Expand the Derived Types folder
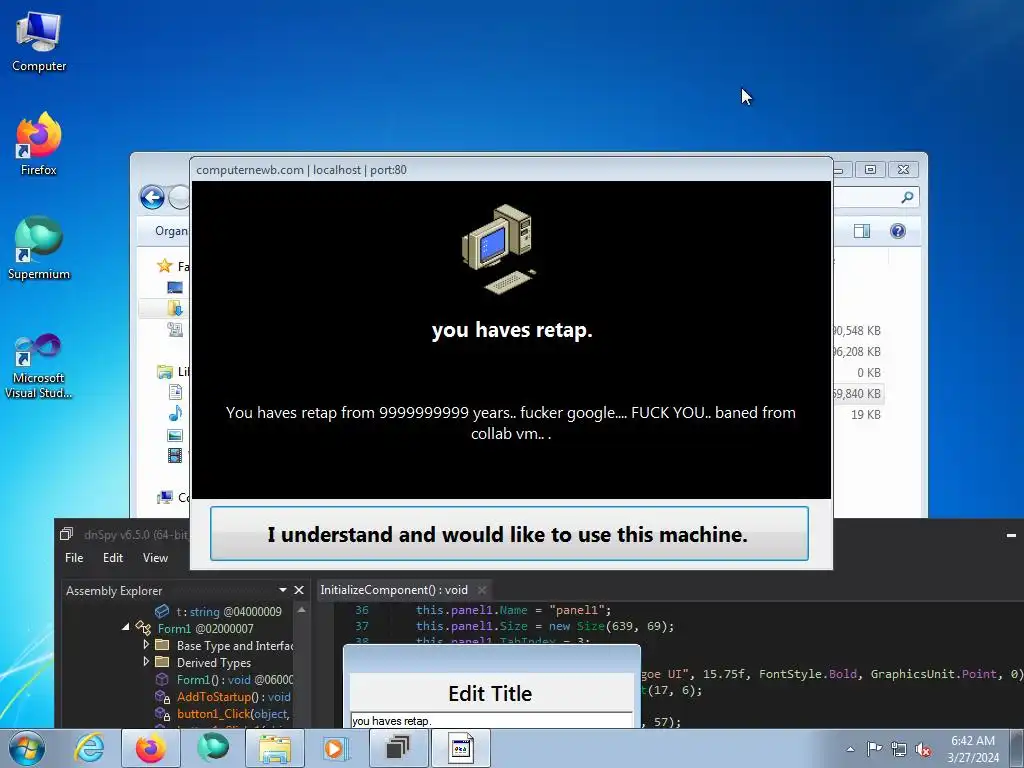The image size is (1024, 768). tap(146, 662)
